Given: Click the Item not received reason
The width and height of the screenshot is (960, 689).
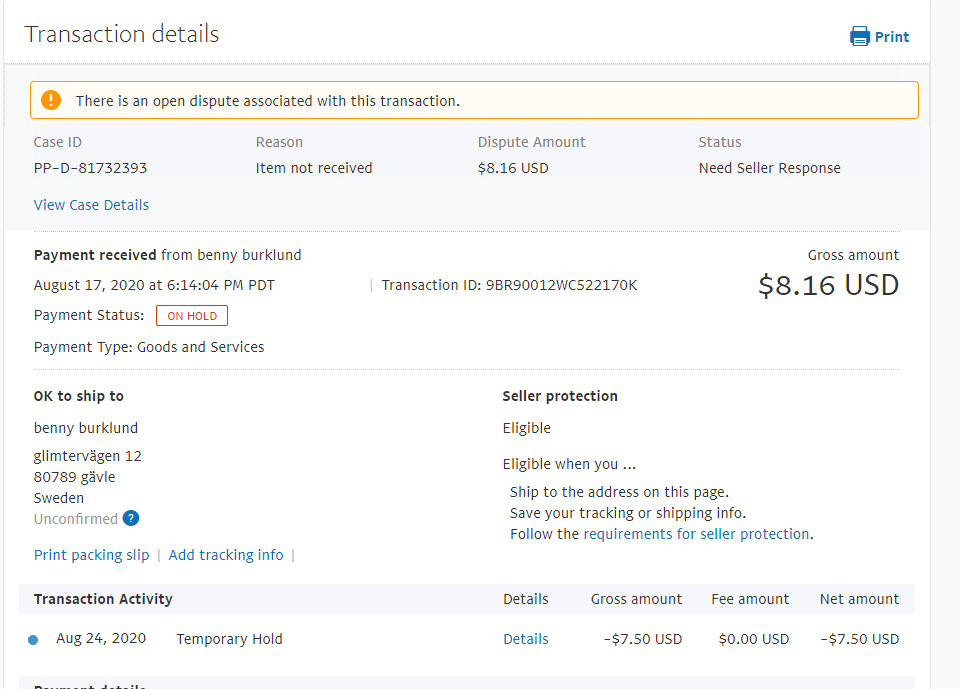Looking at the screenshot, I should click(x=313, y=168).
